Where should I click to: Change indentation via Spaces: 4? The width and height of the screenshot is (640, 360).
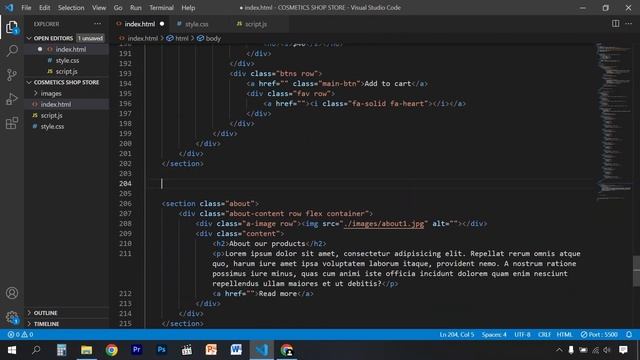494,334
